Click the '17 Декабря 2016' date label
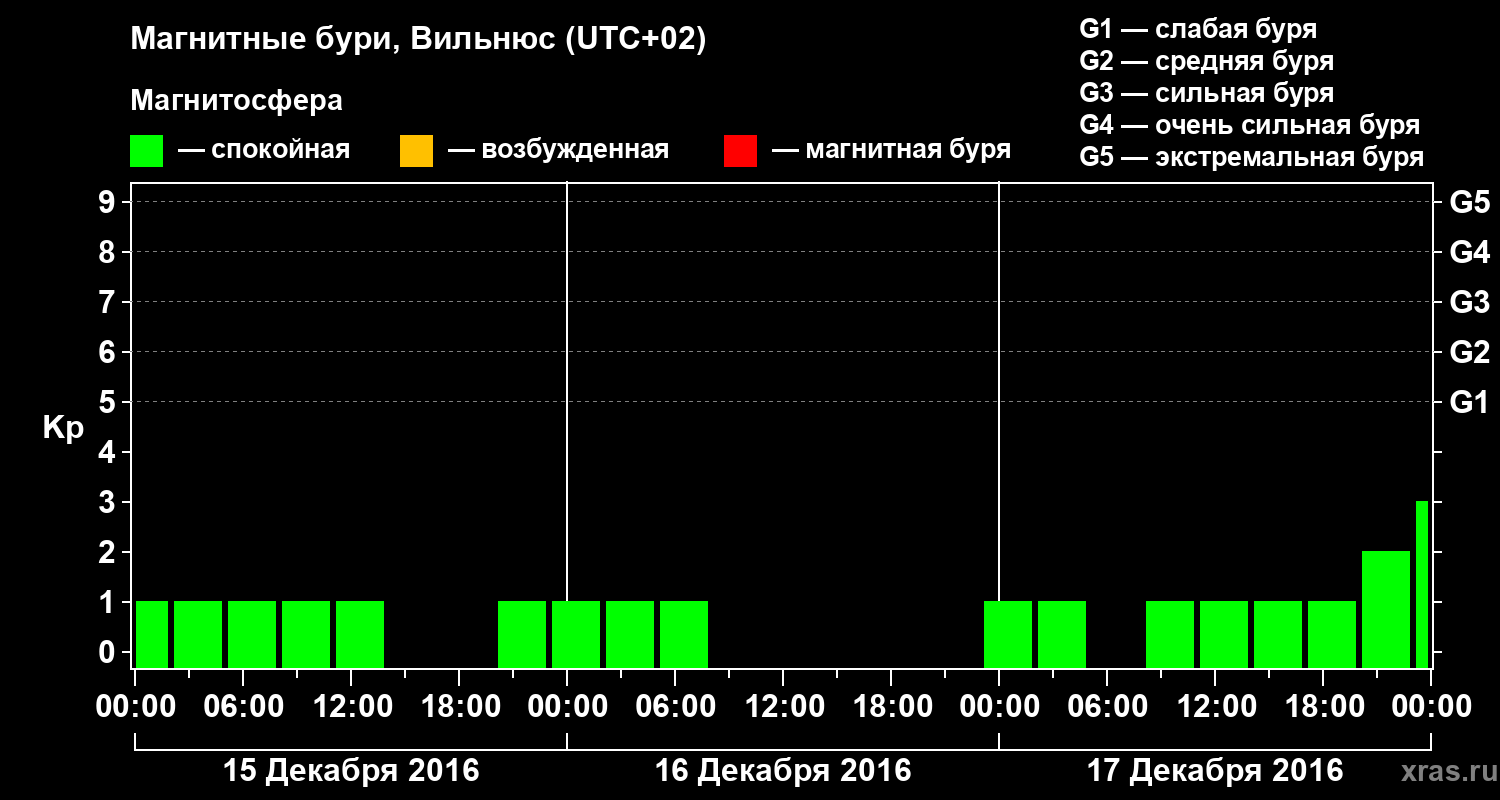The height and width of the screenshot is (800, 1500). [x=1215, y=771]
